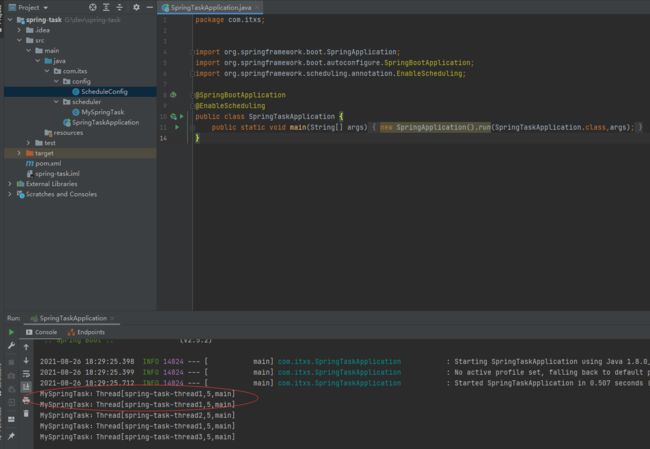Expand the target folder
This screenshot has width=650, height=449.
pyautogui.click(x=19, y=153)
